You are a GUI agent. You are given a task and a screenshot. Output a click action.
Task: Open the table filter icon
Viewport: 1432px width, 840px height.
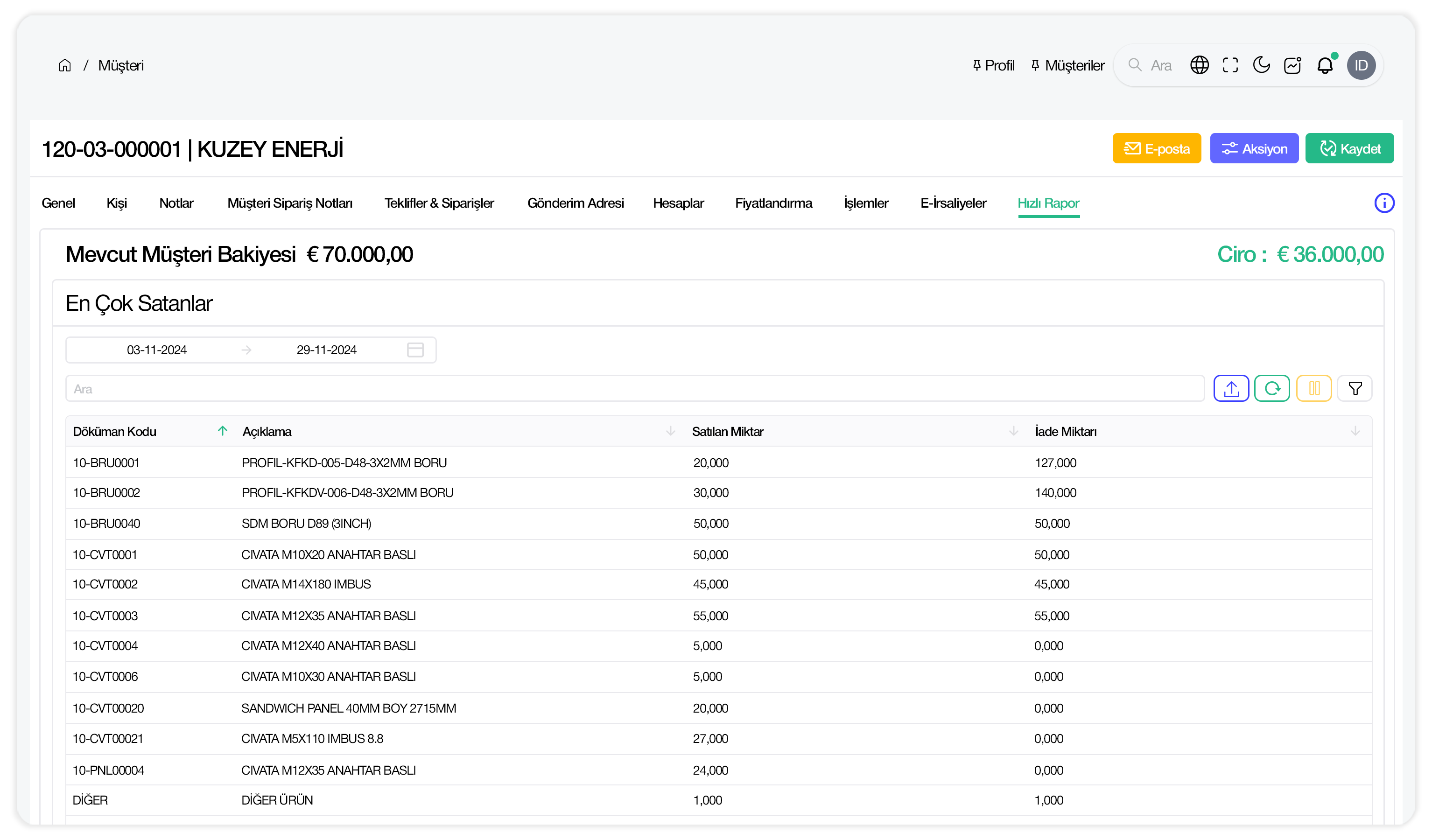tap(1355, 389)
